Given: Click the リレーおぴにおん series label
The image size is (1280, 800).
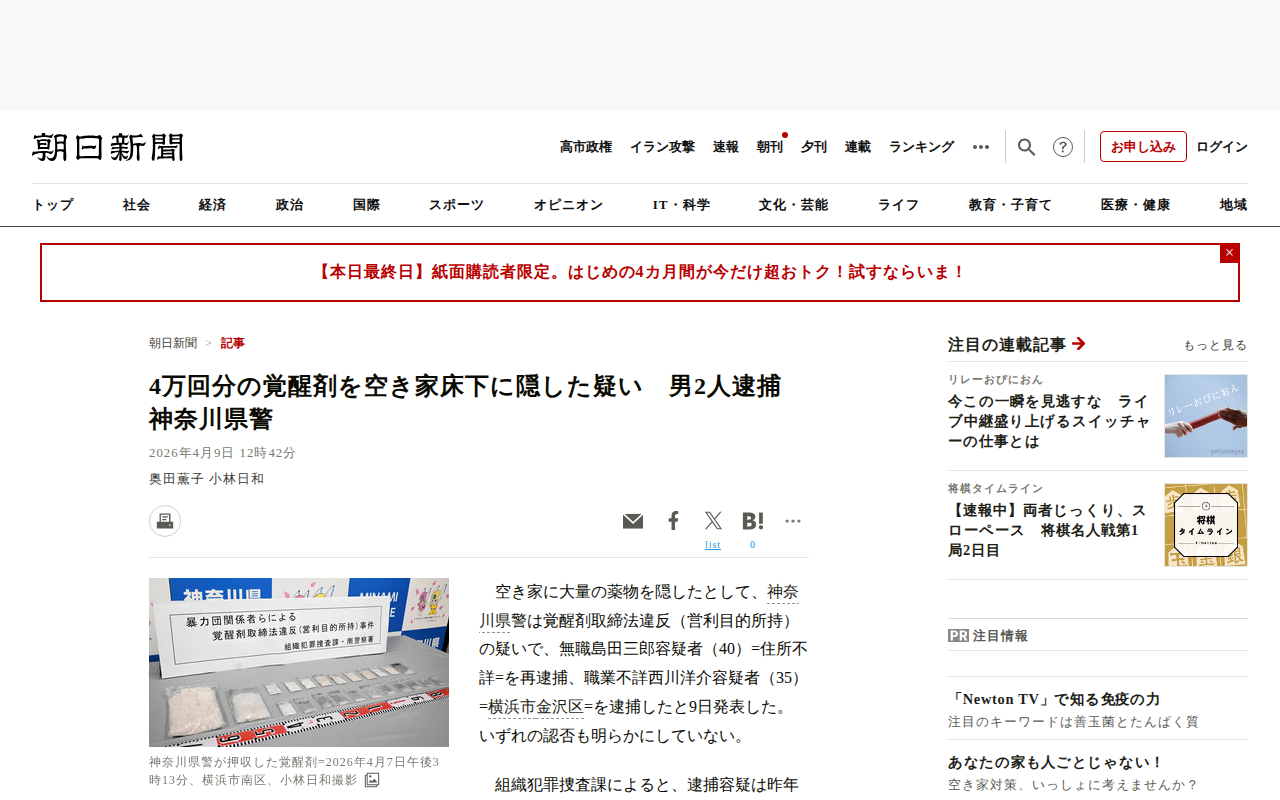Looking at the screenshot, I should 995,380.
